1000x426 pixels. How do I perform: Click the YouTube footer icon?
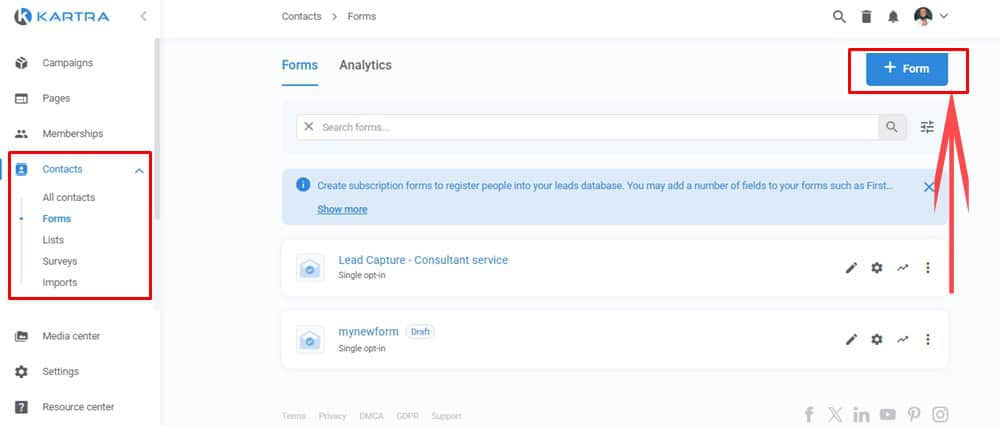click(888, 415)
